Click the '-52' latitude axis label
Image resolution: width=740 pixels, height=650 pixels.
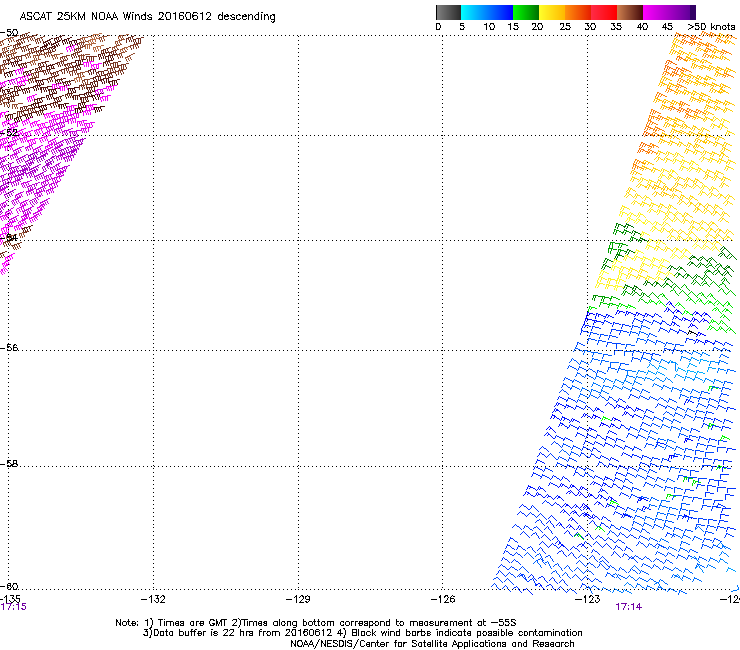9,133
